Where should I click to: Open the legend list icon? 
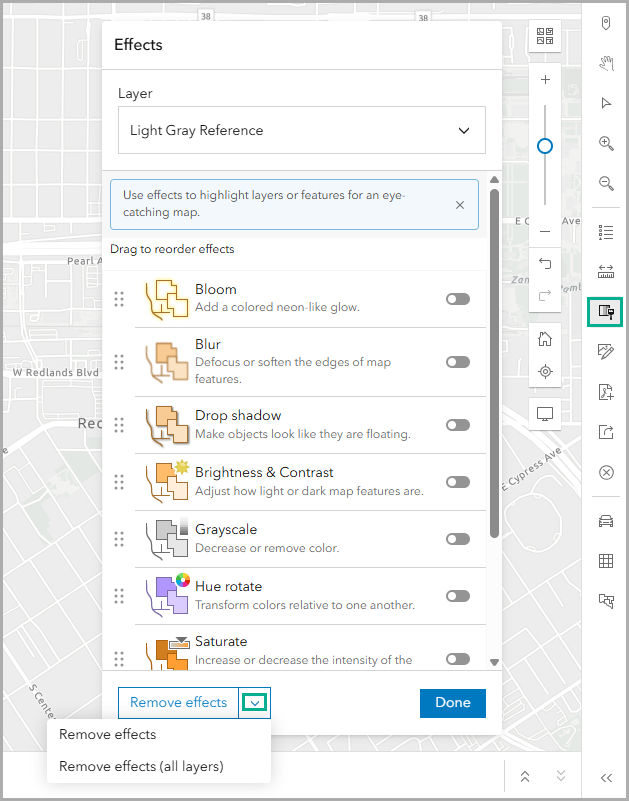pyautogui.click(x=605, y=232)
